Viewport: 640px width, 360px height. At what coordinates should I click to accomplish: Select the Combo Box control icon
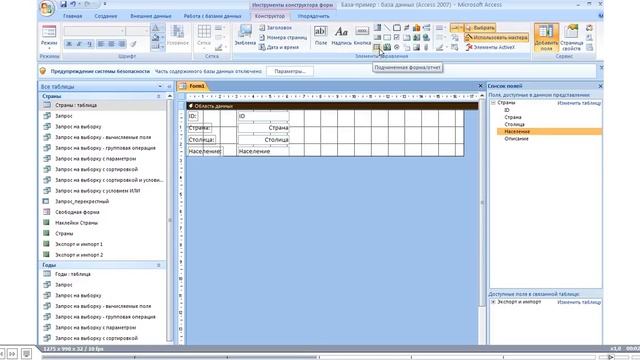click(x=377, y=28)
